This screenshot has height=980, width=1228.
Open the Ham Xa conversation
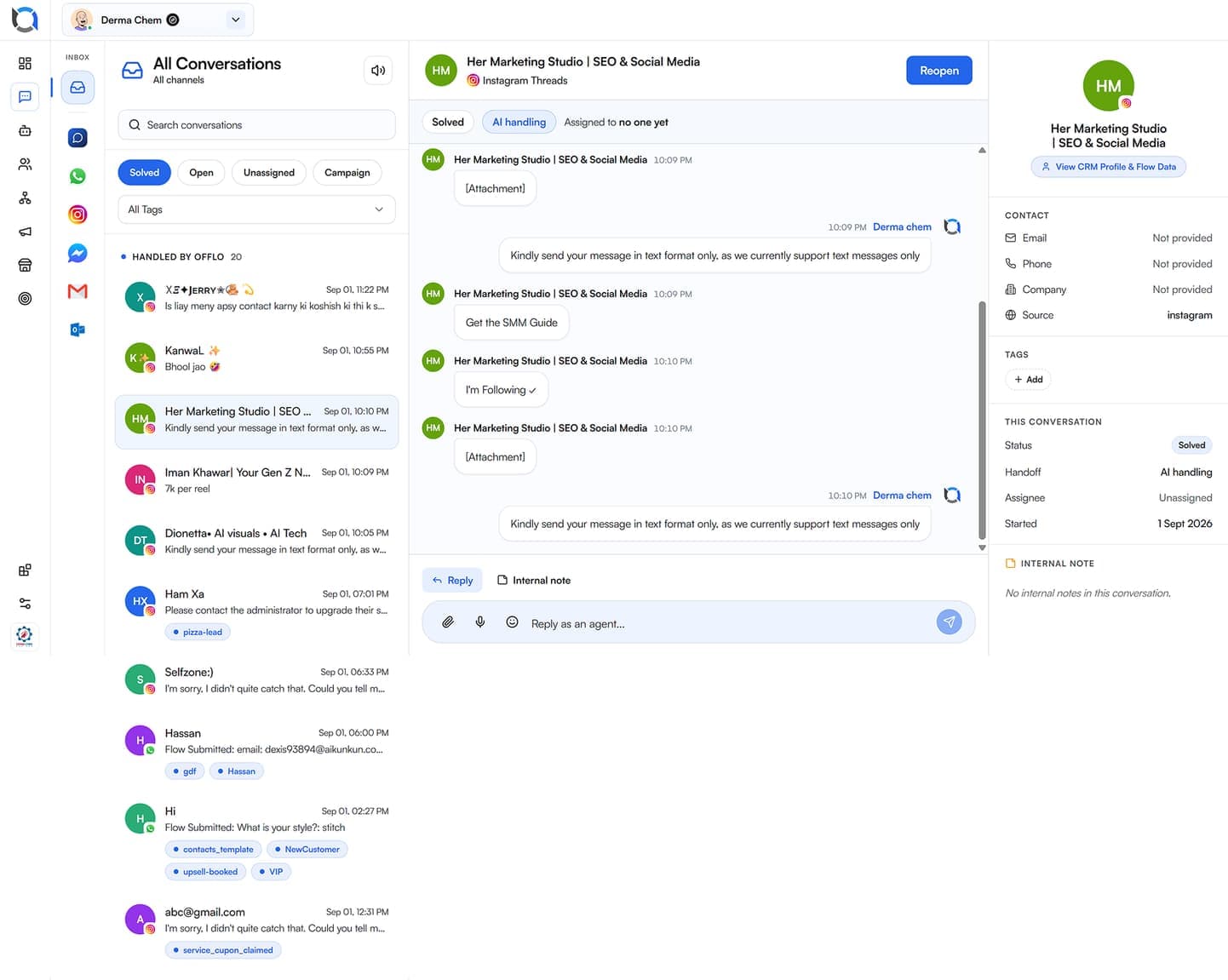click(256, 612)
